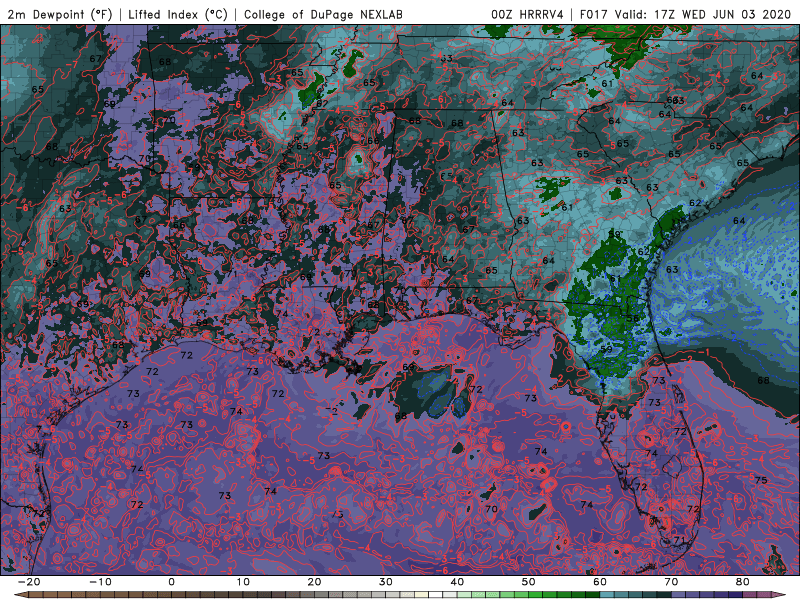The height and width of the screenshot is (600, 800).
Task: Click the 20 color scale label
Action: 314,582
